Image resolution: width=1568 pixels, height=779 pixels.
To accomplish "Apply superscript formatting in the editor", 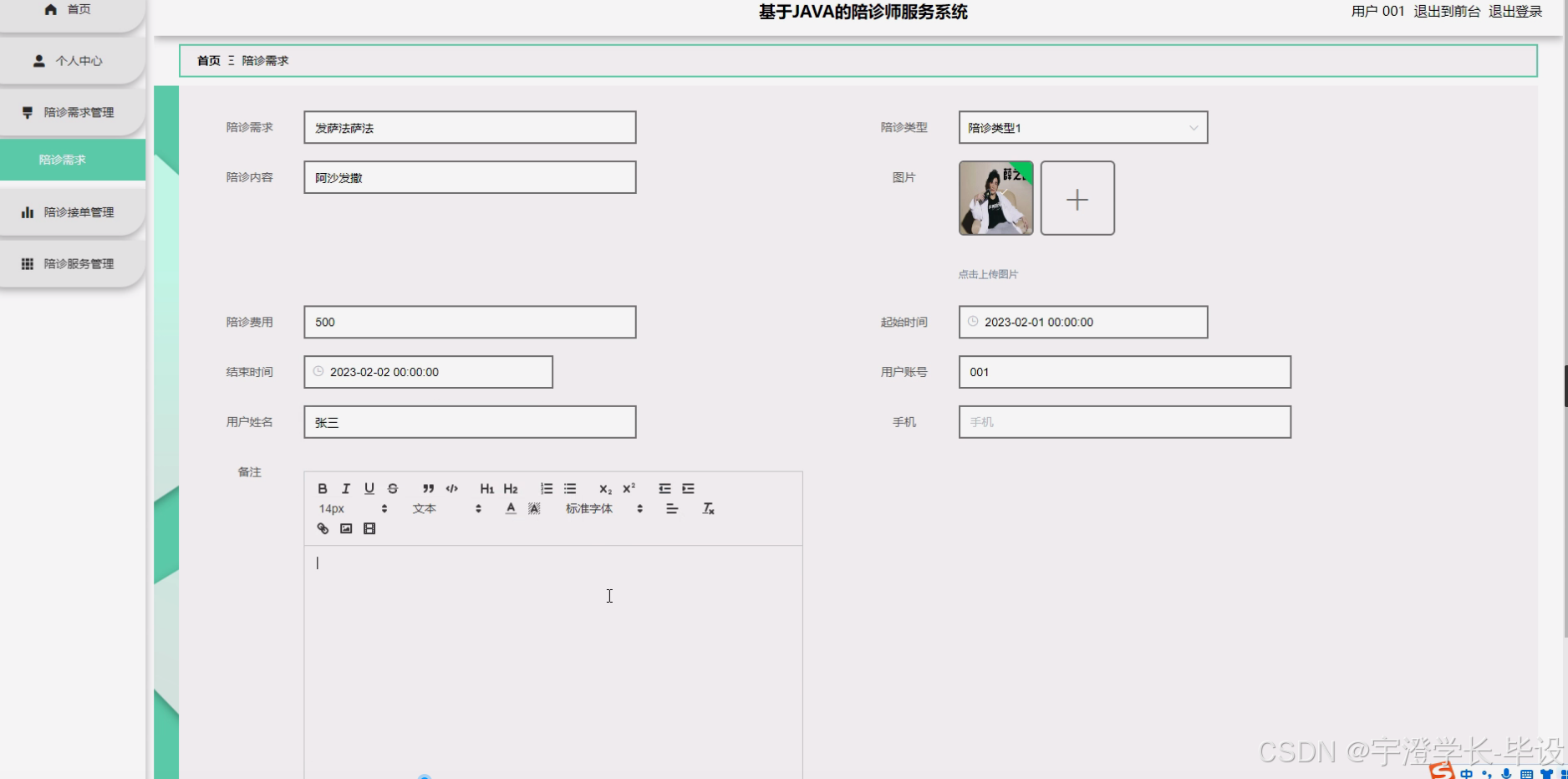I will (x=629, y=488).
